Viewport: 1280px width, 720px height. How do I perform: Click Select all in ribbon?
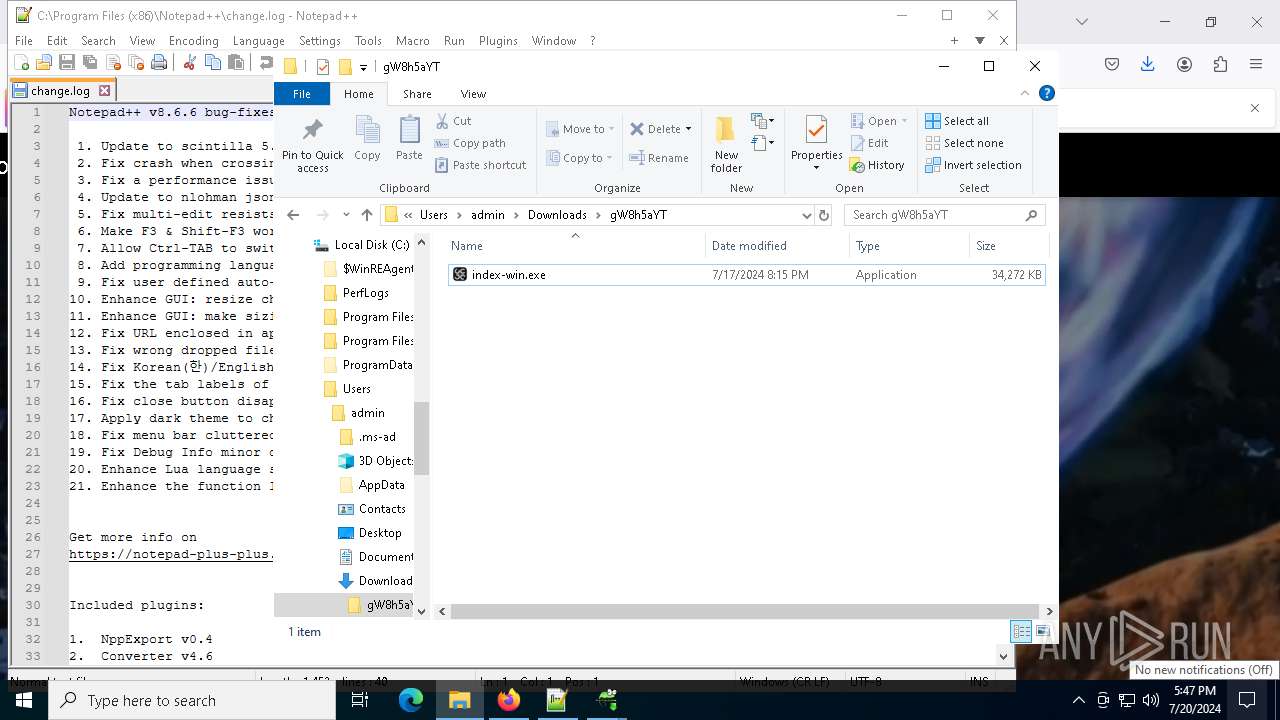tap(957, 121)
